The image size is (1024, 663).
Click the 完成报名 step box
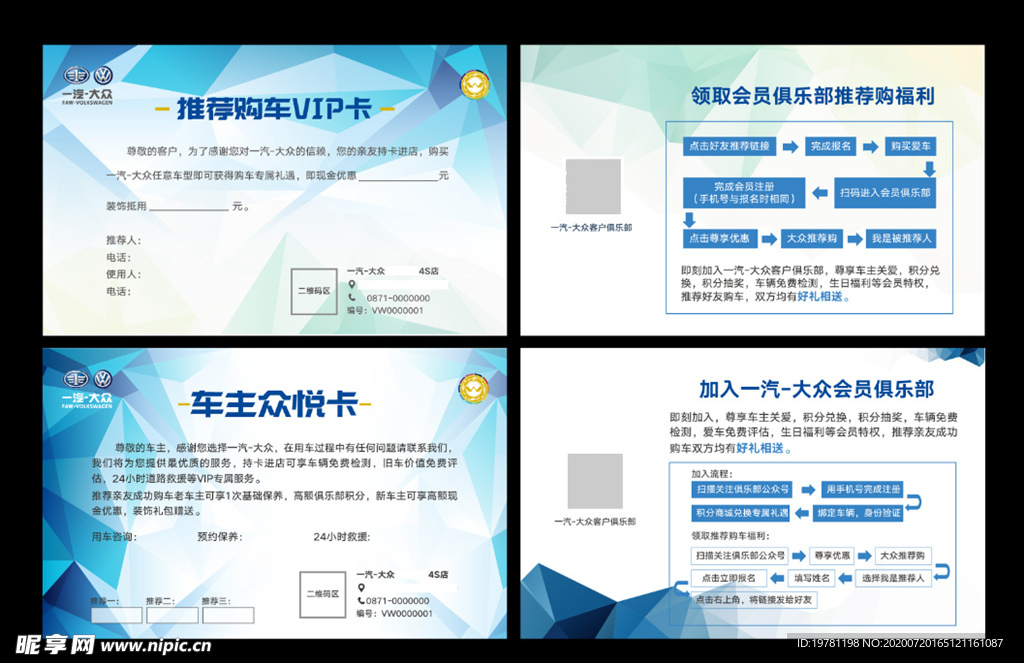pyautogui.click(x=831, y=146)
